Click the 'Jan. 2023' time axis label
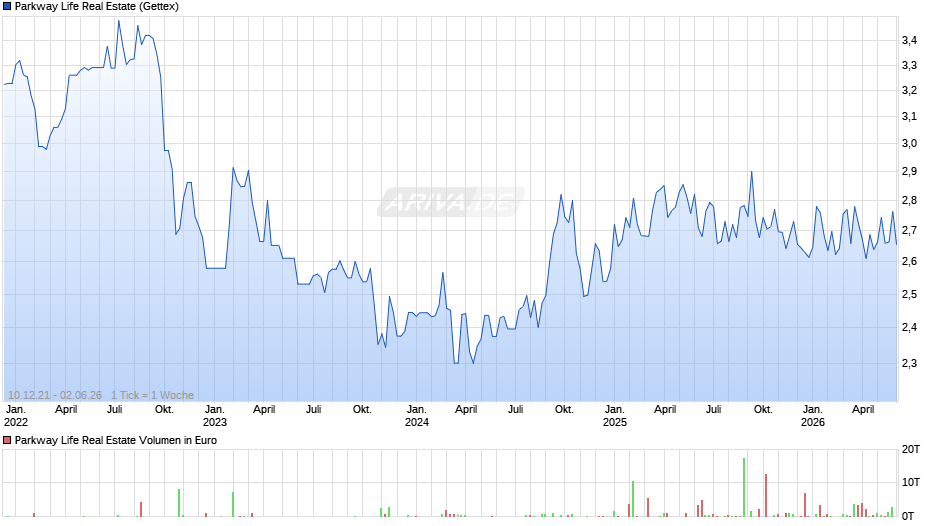Image resolution: width=940 pixels, height=526 pixels. (215, 416)
